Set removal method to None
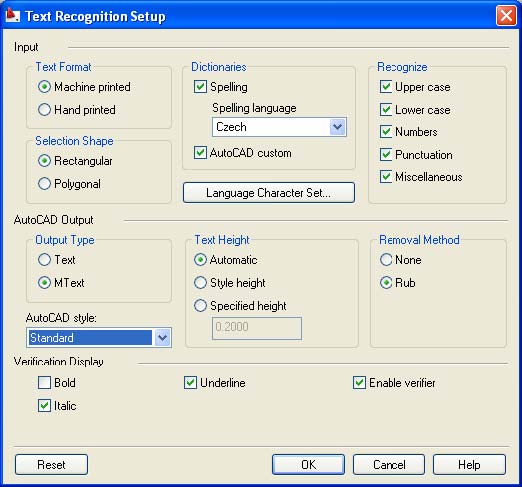The width and height of the screenshot is (522, 487). (x=386, y=260)
